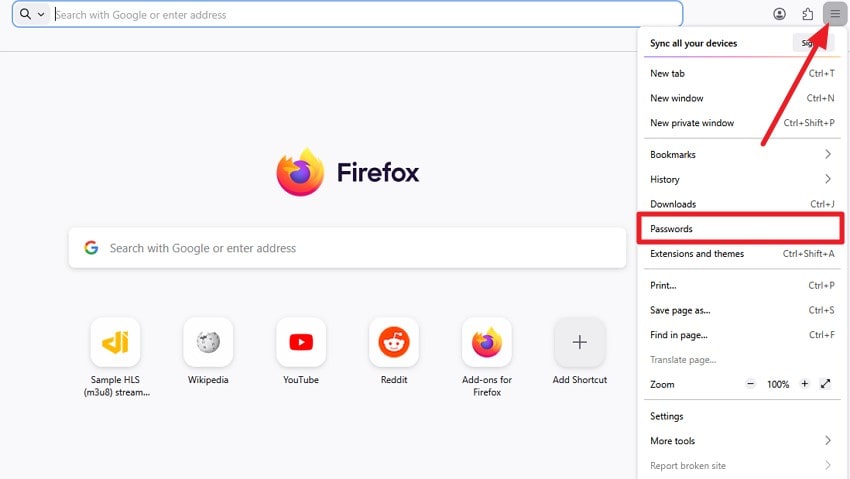
Task: Select New tab from the menu
Action: [742, 73]
